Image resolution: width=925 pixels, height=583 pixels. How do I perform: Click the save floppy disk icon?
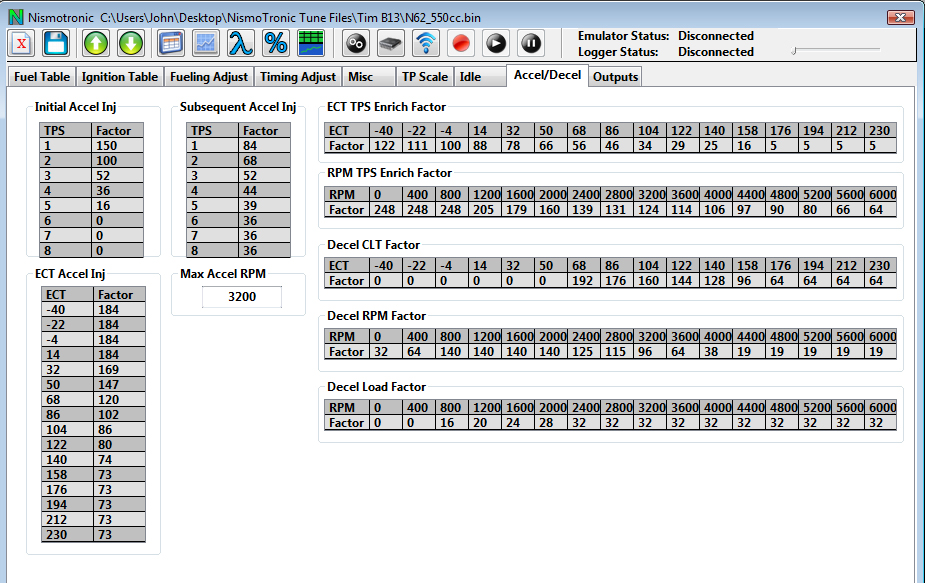55,43
